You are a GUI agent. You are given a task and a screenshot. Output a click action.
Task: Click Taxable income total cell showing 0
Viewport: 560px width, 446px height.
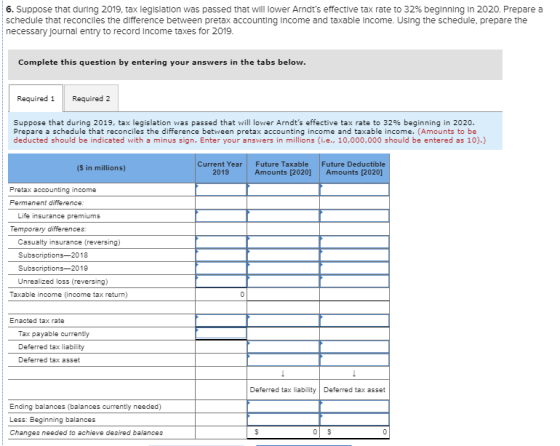221,294
